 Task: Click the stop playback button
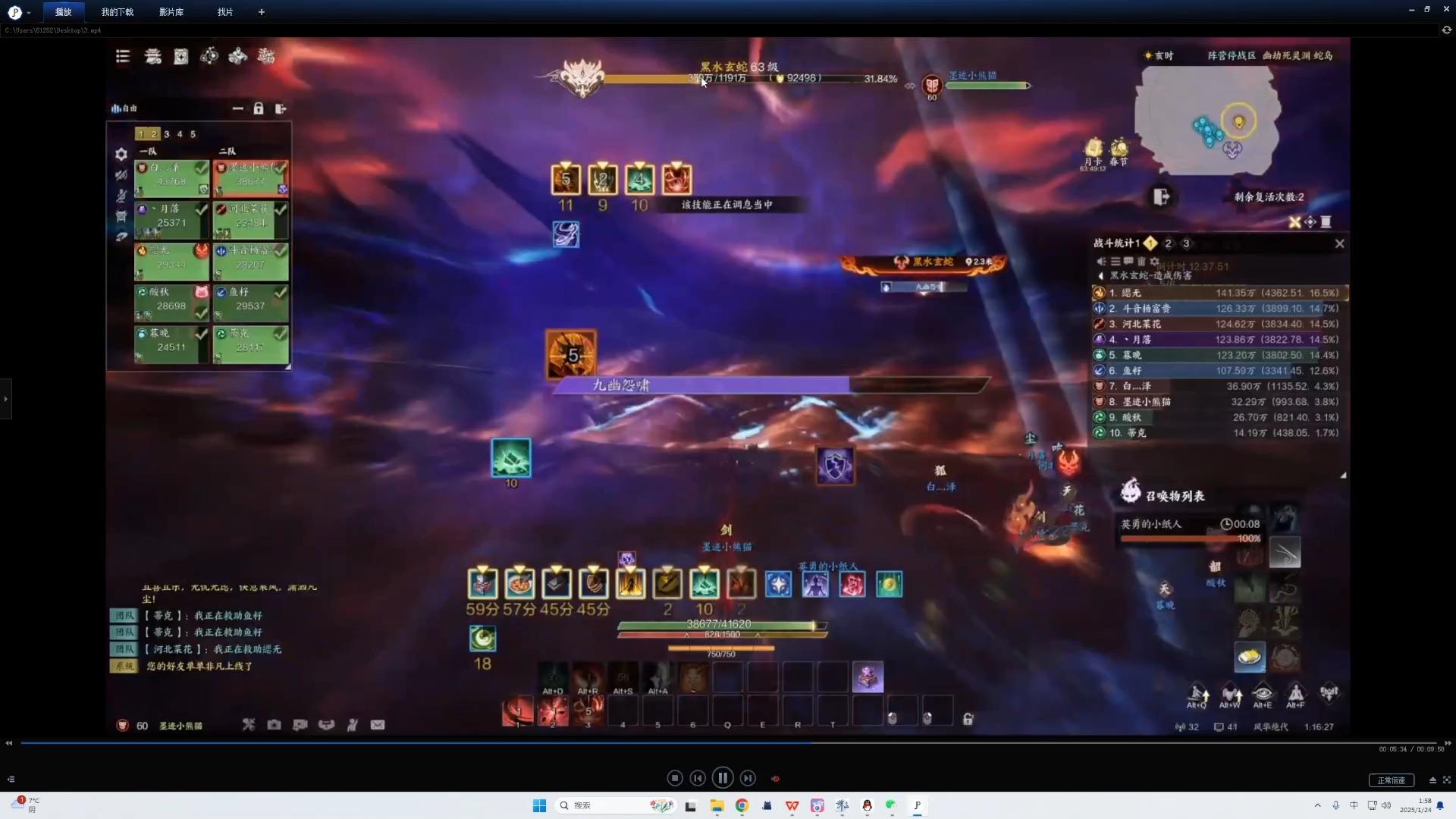tap(674, 778)
